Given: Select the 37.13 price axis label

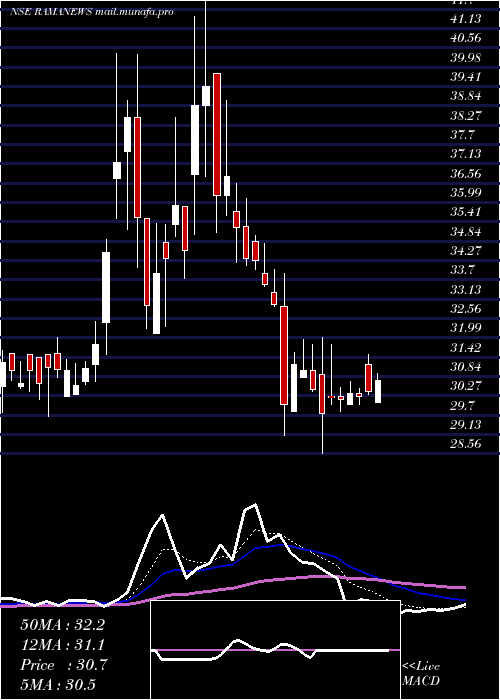Looking at the screenshot, I should (x=466, y=154).
